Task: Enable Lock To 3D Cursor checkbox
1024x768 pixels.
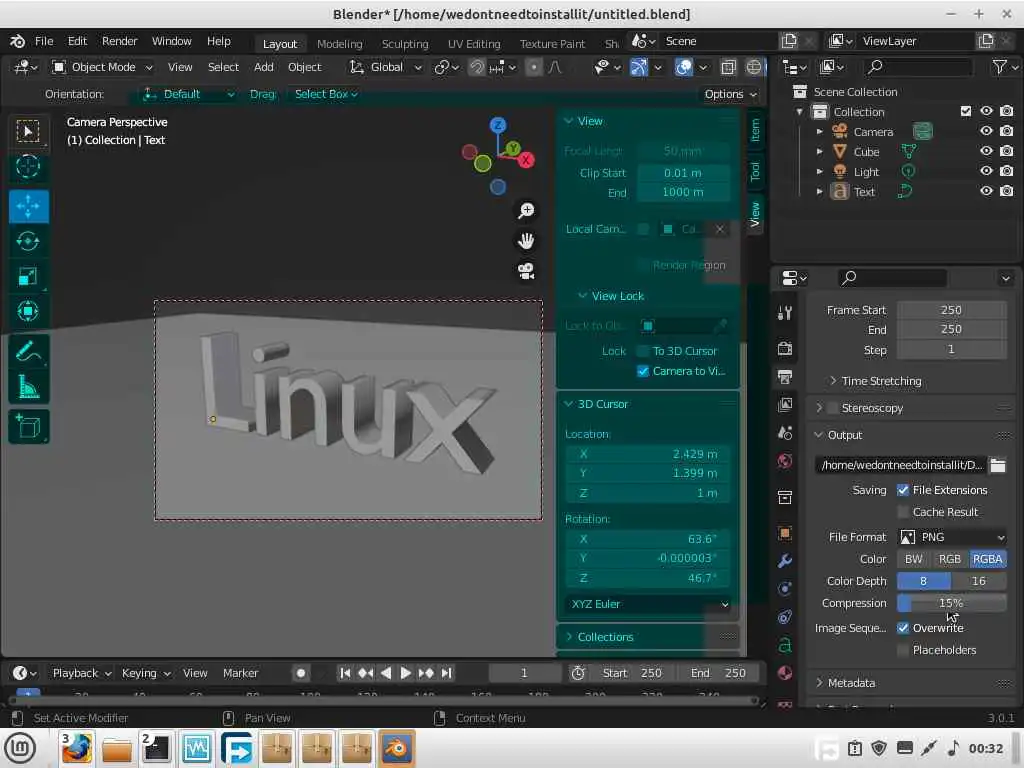Action: 643,351
